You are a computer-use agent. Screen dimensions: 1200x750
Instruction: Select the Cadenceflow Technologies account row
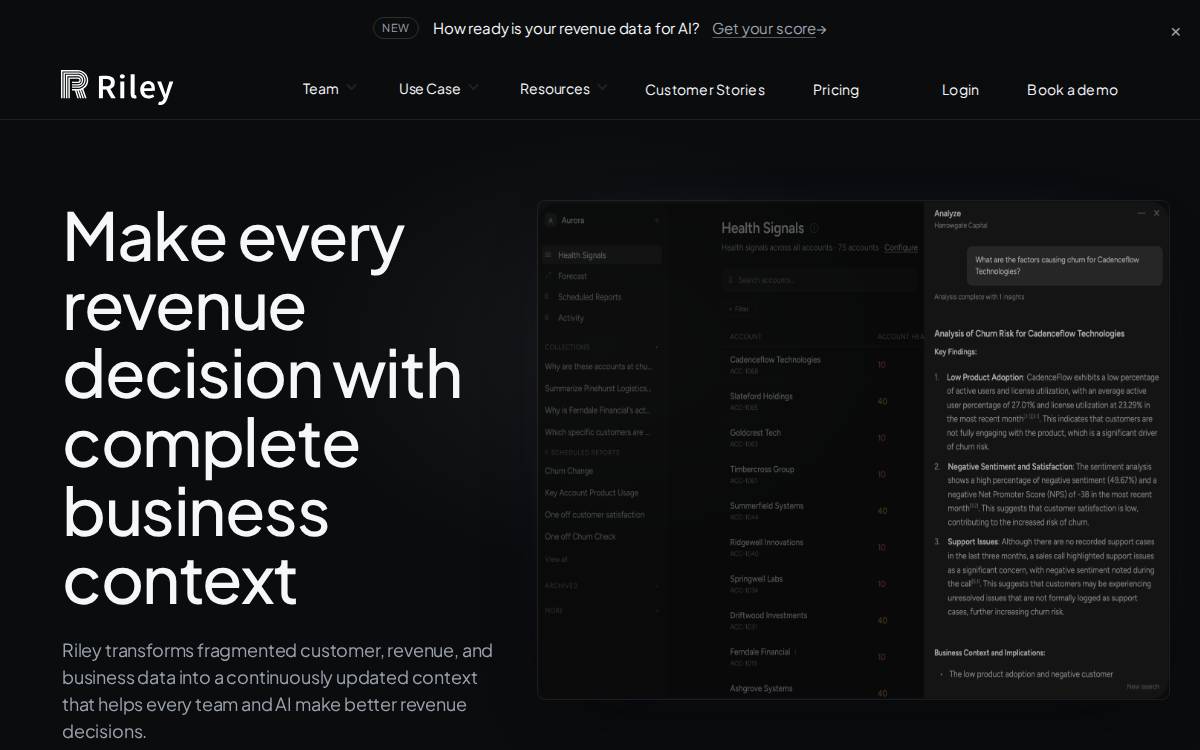coord(822,365)
